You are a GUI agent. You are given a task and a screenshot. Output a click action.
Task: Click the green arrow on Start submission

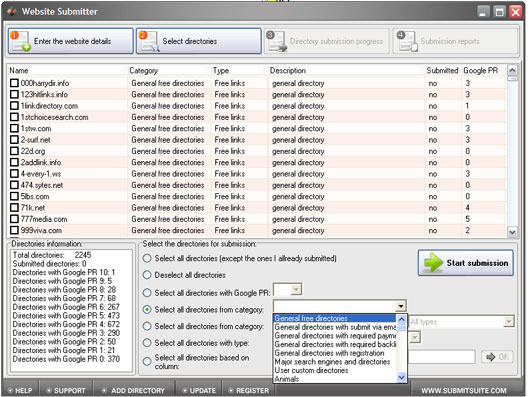point(434,263)
